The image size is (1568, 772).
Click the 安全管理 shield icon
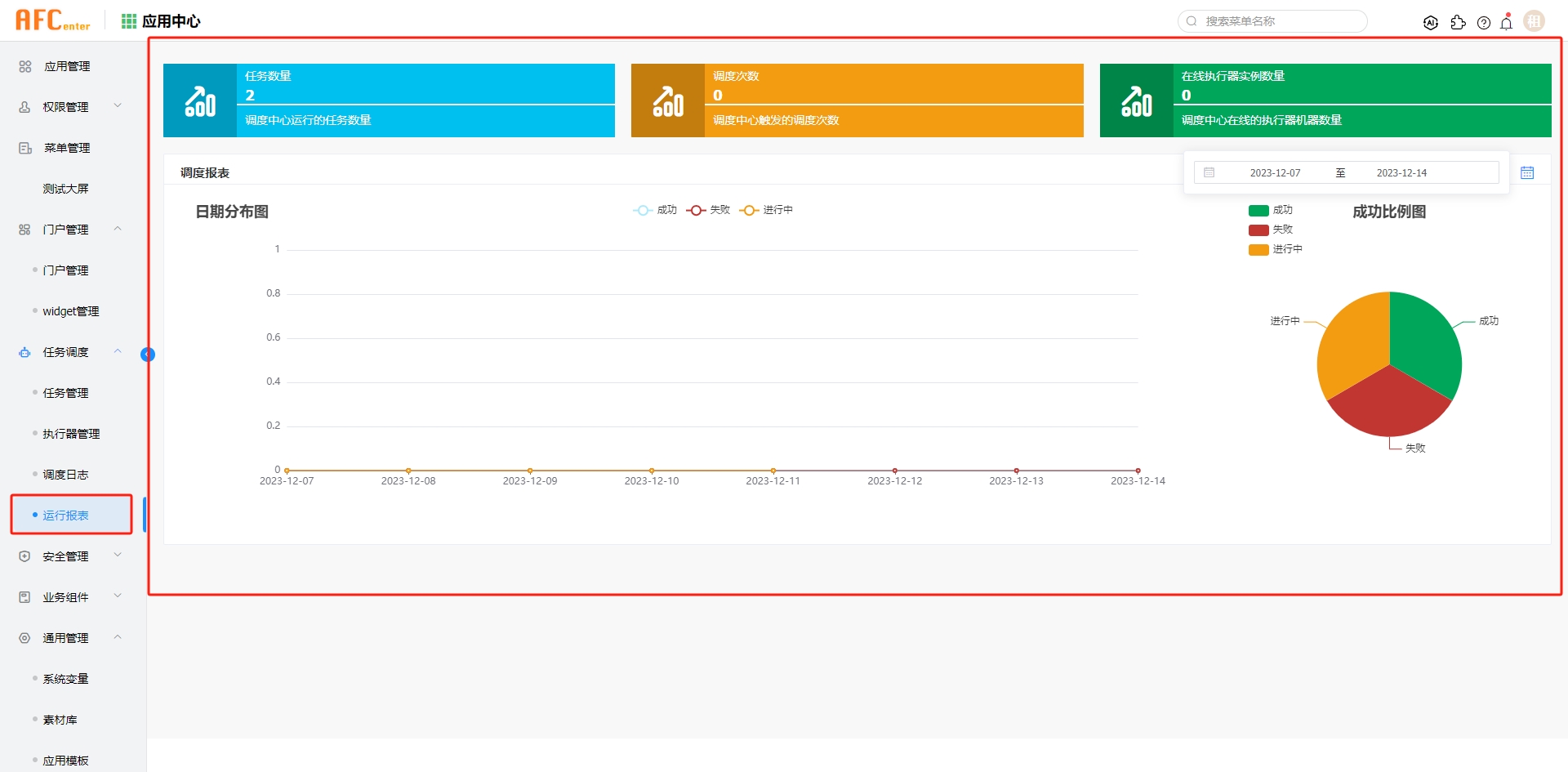(x=24, y=556)
